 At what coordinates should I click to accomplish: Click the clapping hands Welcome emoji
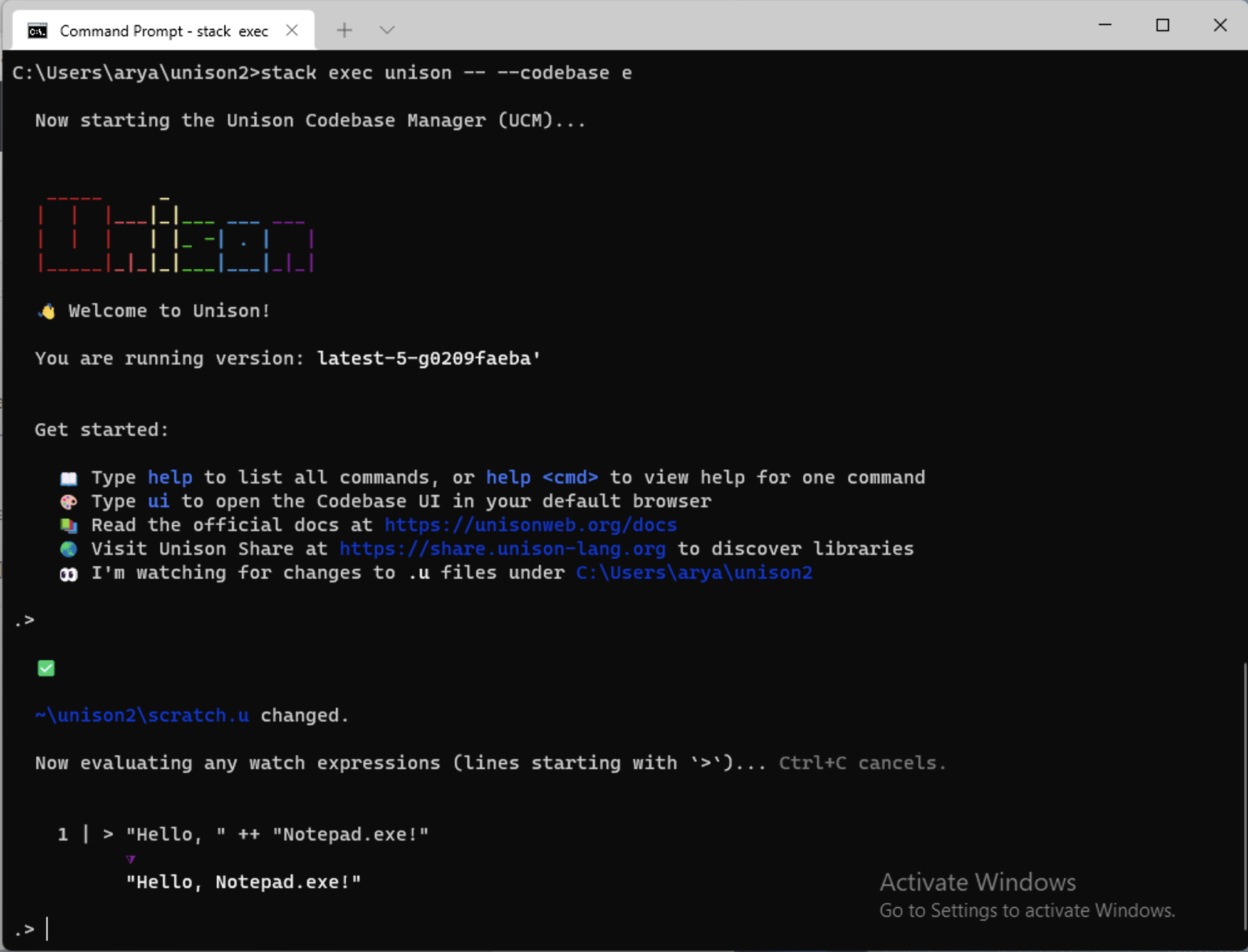click(46, 310)
